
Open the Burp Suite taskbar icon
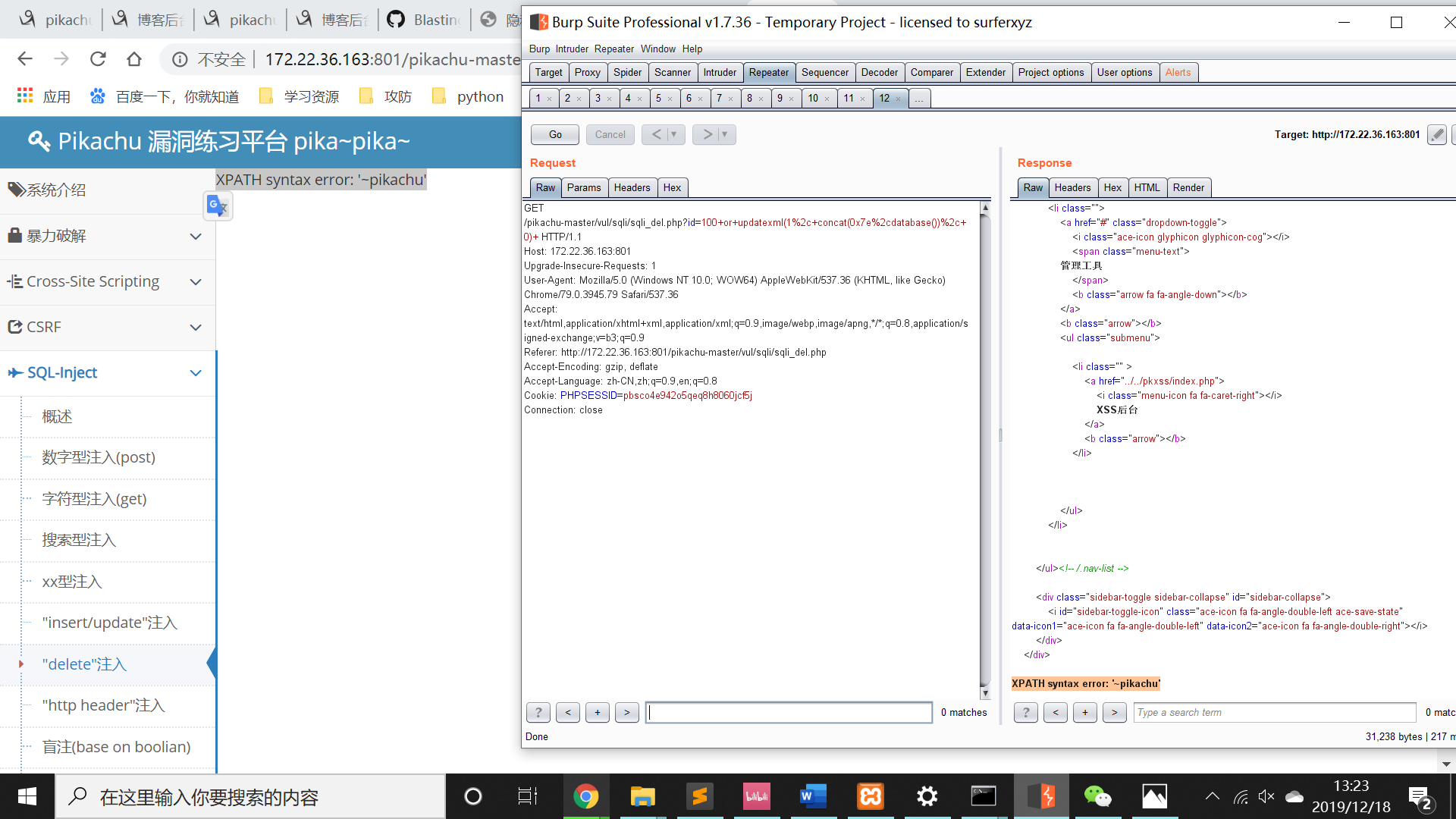(1040, 796)
